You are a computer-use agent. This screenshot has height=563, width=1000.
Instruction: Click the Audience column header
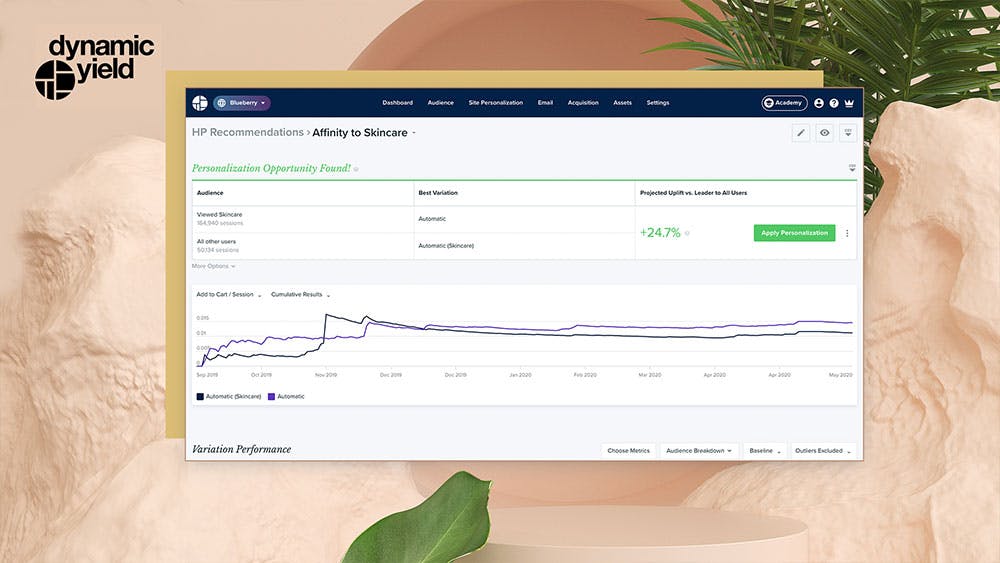[210, 193]
